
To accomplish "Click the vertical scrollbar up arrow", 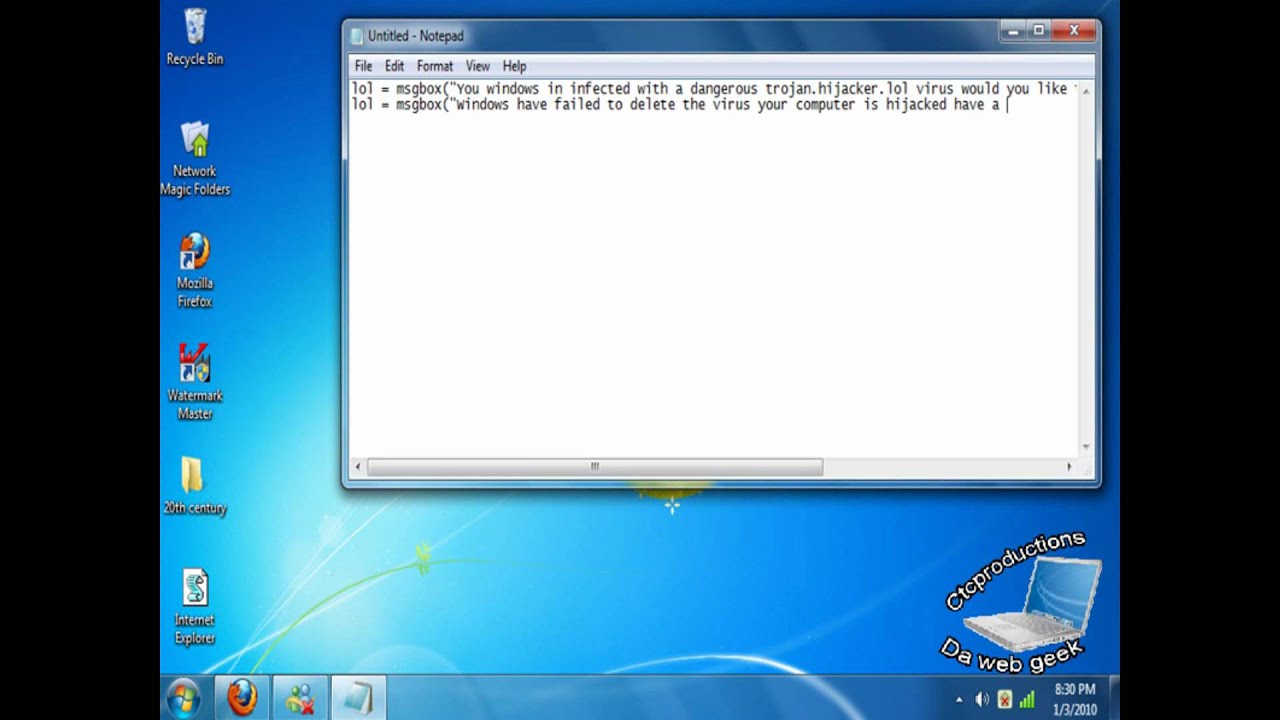I will [x=1086, y=90].
